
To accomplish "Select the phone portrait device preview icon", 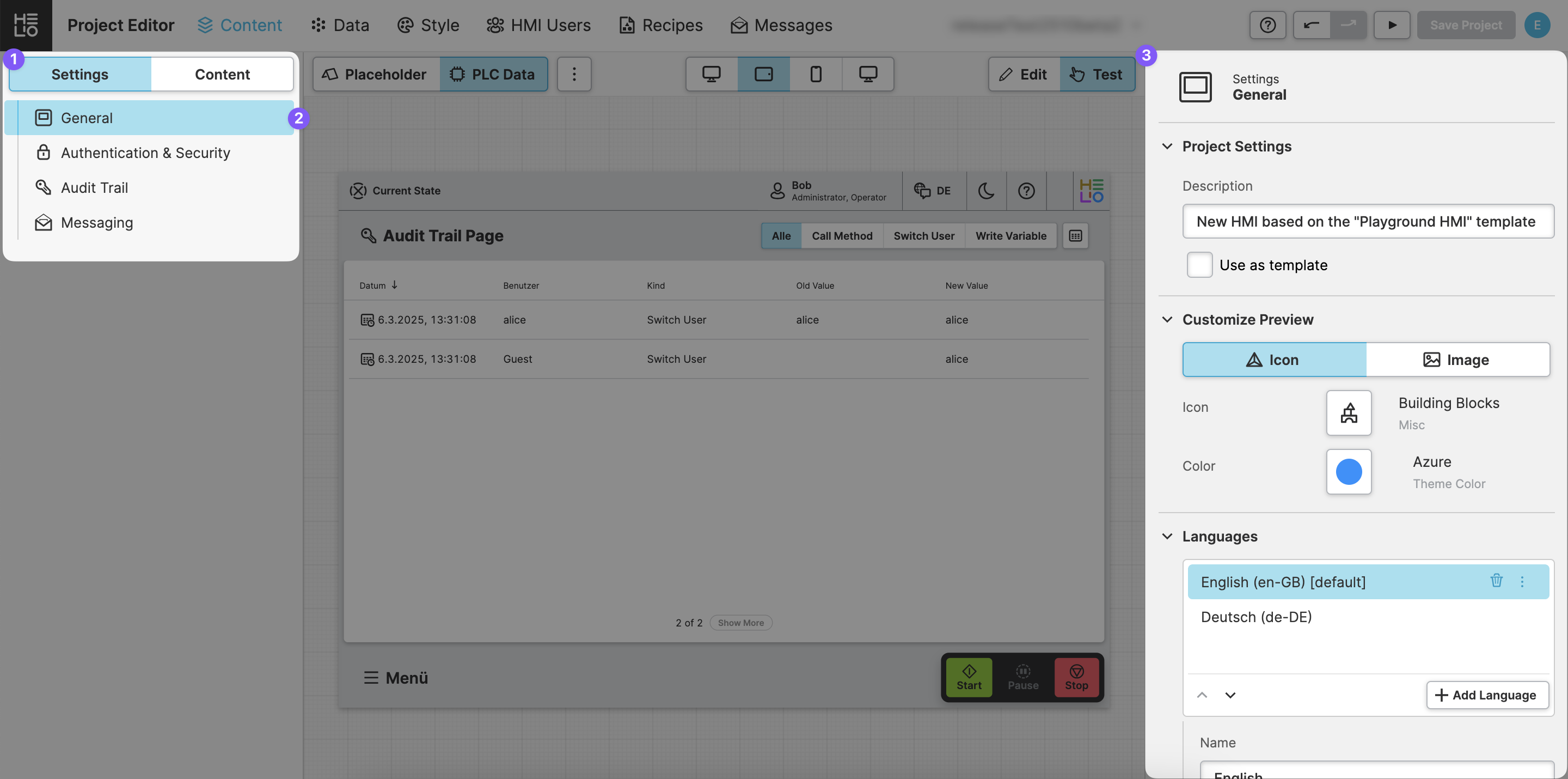I will click(816, 74).
